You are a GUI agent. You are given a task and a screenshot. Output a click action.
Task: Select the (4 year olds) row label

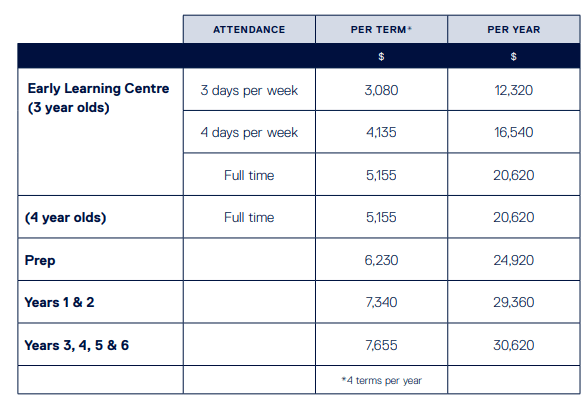click(65, 217)
